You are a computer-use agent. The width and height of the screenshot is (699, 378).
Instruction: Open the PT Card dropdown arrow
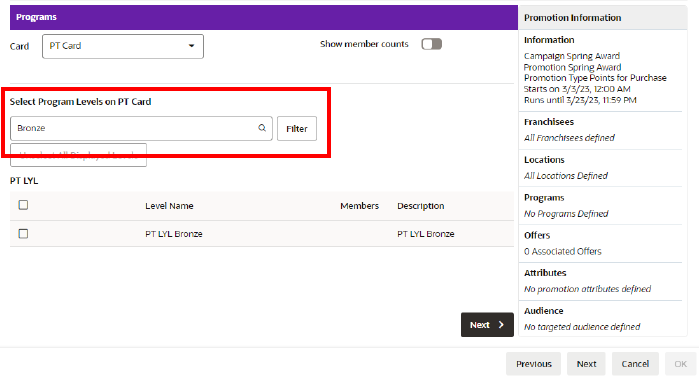[x=191, y=46]
